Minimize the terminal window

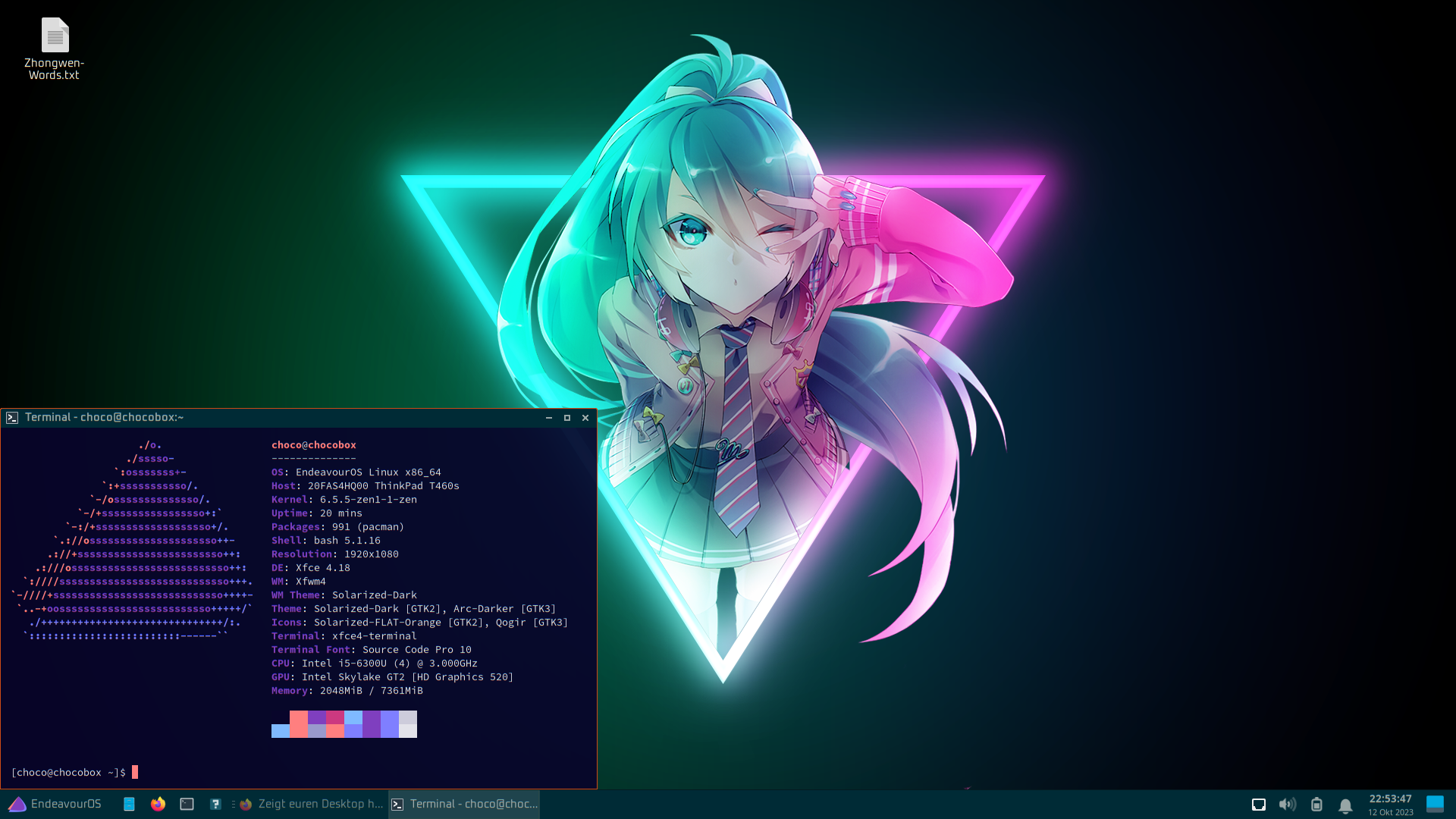pos(549,418)
